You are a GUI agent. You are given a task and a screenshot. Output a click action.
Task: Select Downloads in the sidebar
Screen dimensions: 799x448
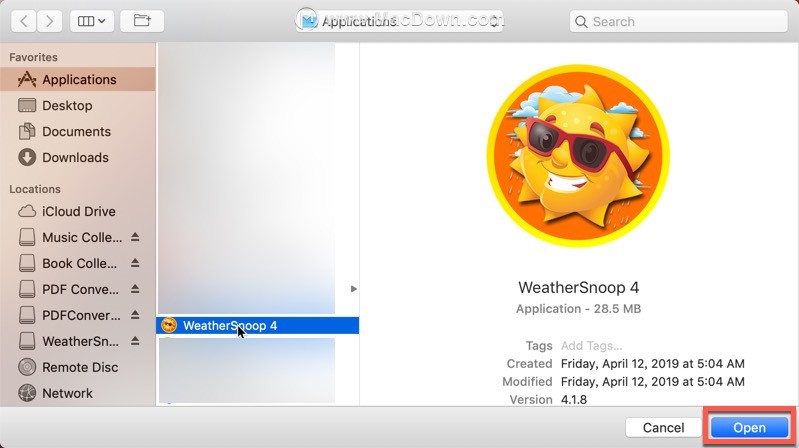point(77,157)
